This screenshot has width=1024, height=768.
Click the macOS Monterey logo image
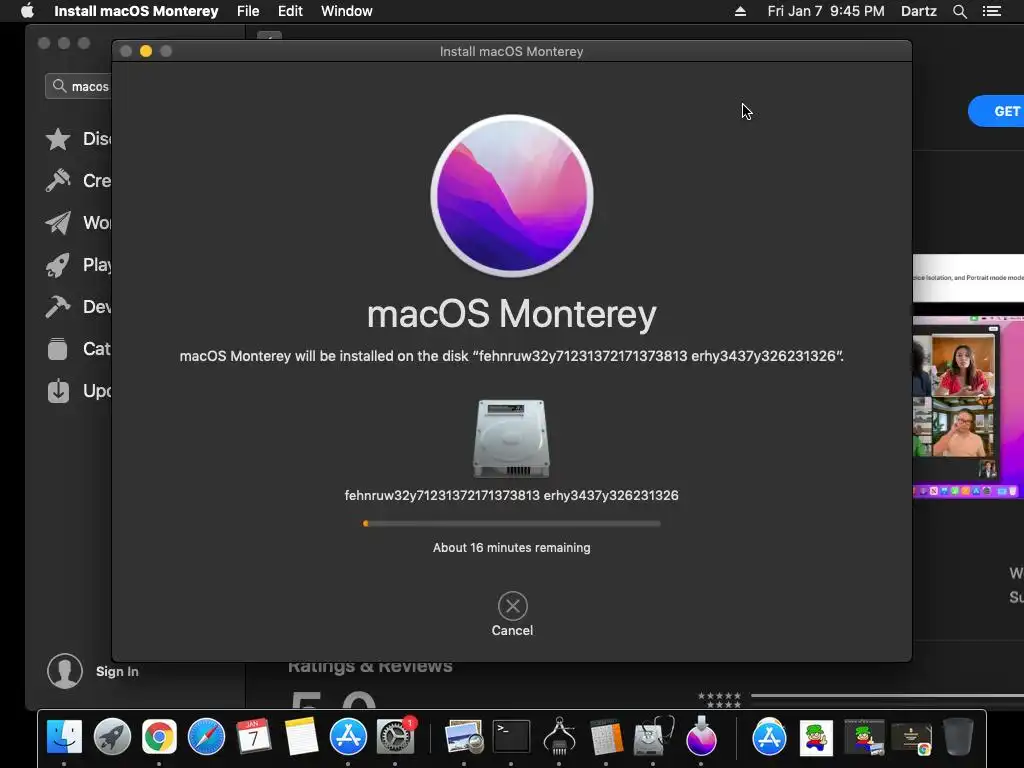pos(512,196)
